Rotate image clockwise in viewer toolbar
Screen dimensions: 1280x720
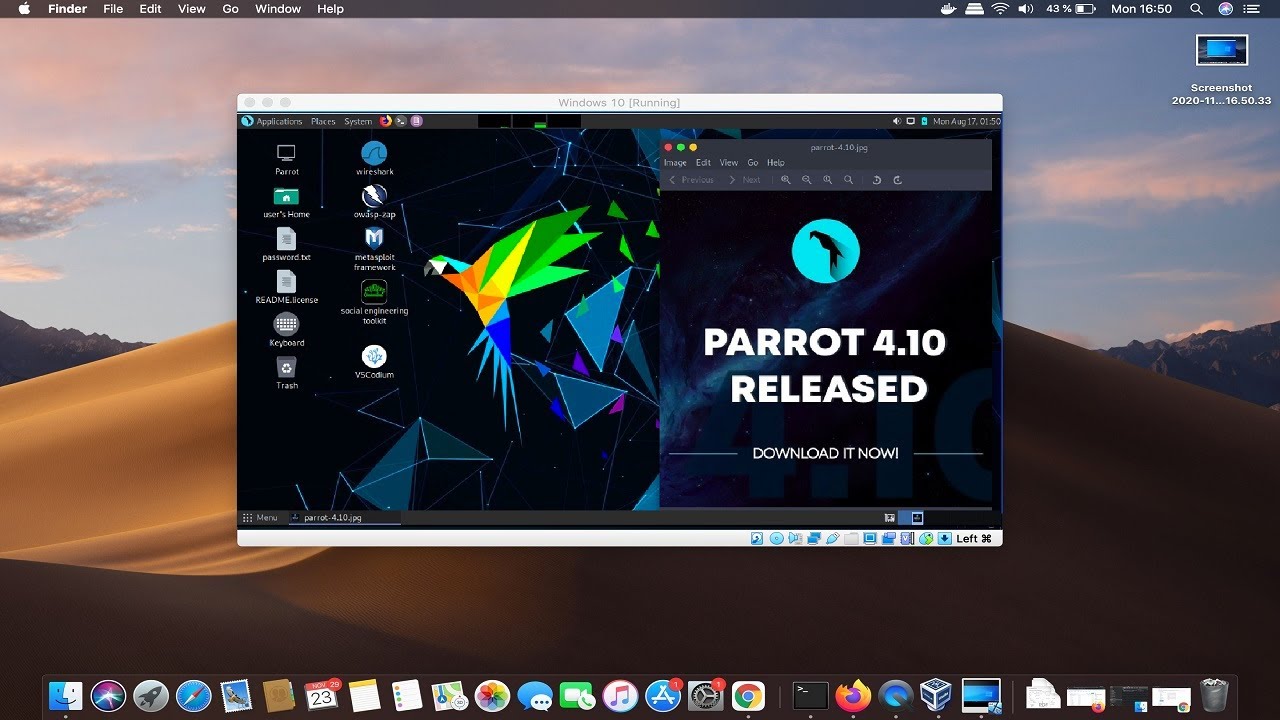pos(897,180)
